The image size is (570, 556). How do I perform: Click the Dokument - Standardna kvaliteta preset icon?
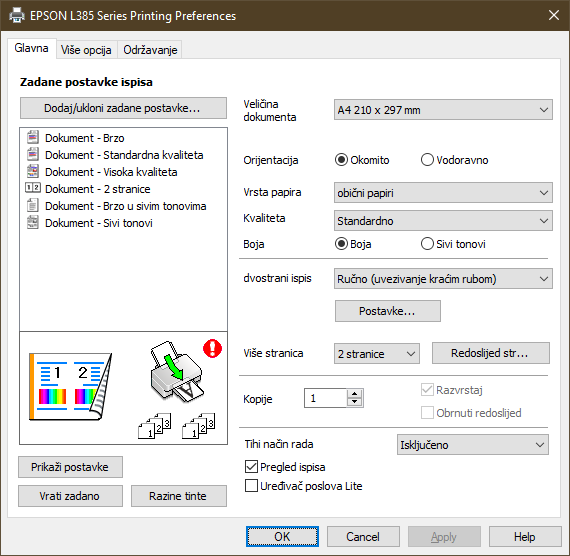pyautogui.click(x=32, y=155)
